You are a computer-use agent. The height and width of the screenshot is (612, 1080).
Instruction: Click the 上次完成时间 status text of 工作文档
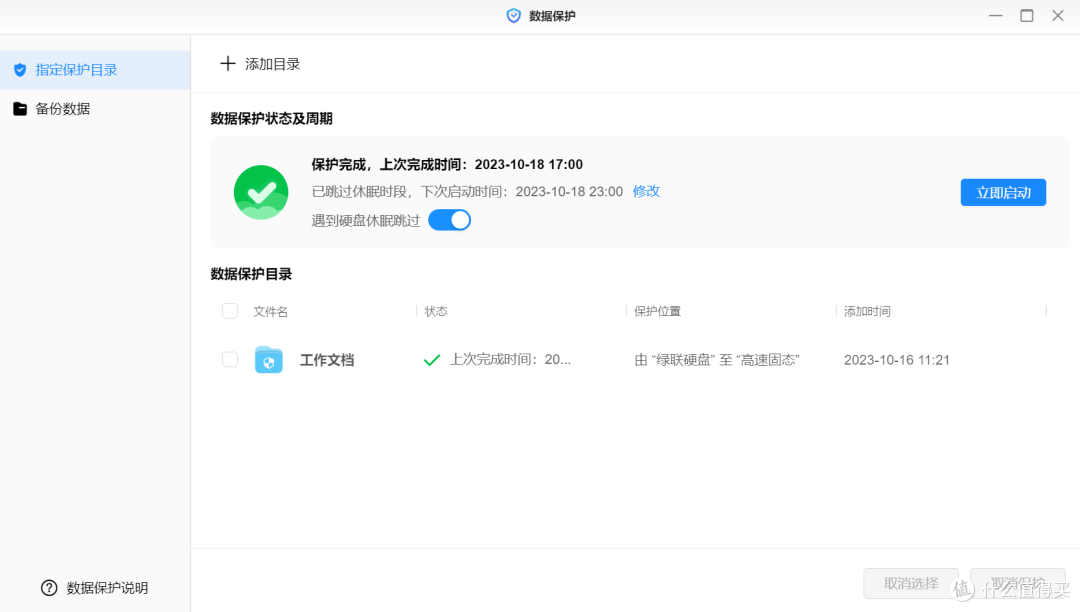click(x=510, y=359)
